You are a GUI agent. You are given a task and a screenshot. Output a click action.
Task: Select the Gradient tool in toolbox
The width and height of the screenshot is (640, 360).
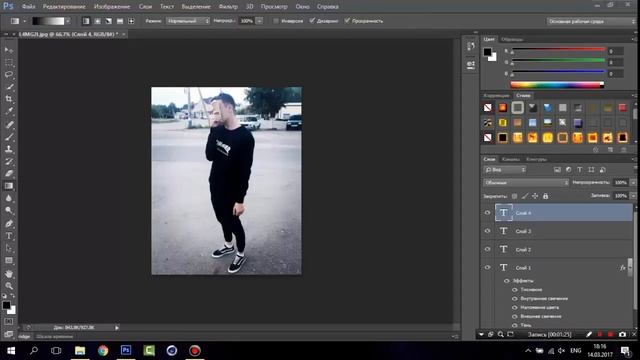pyautogui.click(x=9, y=186)
